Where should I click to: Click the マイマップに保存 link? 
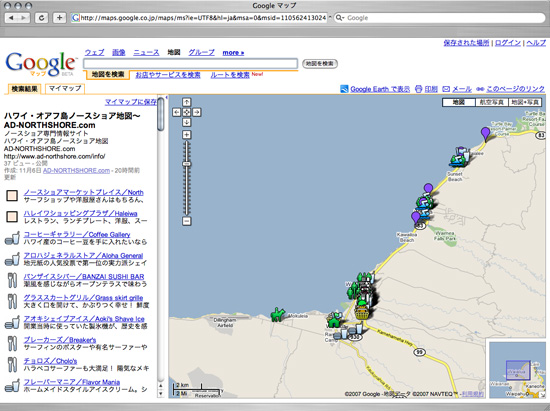click(130, 102)
